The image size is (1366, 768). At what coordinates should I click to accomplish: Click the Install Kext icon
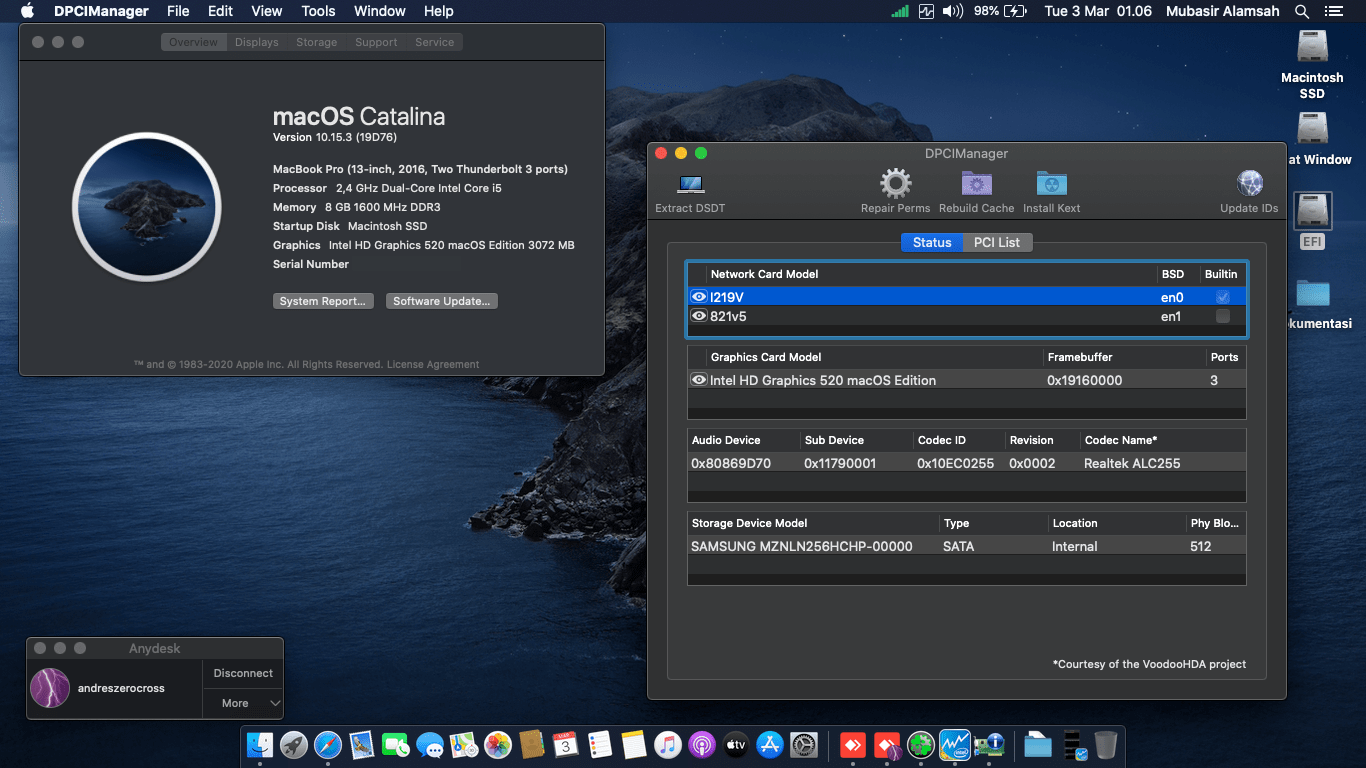pyautogui.click(x=1051, y=184)
